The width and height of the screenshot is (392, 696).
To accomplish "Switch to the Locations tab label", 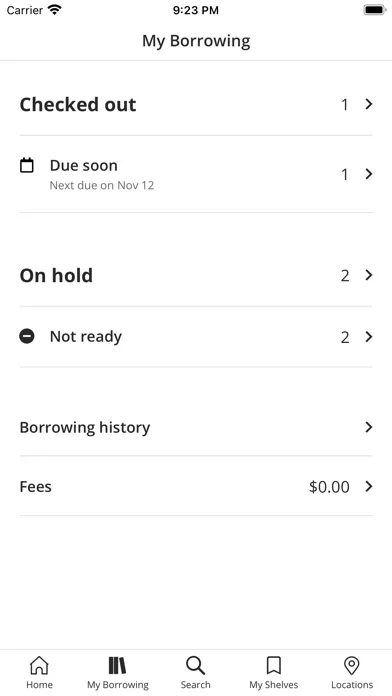I will click(352, 685).
